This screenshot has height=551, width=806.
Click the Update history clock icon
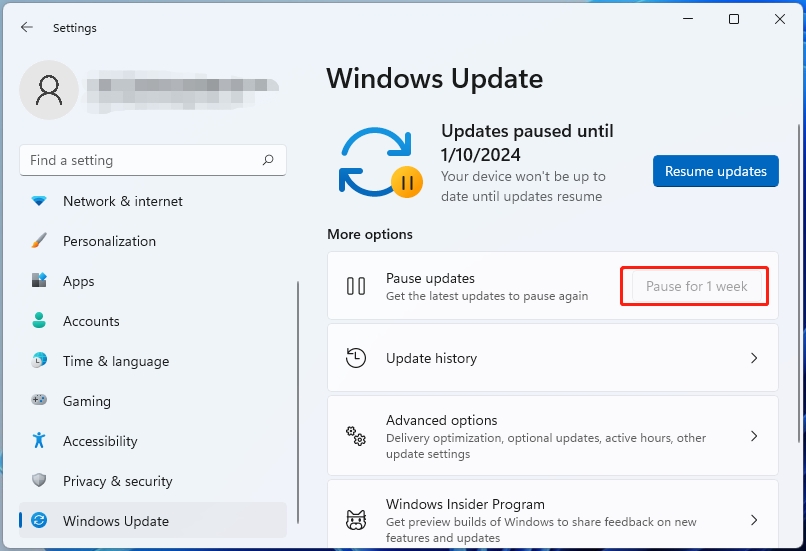click(x=356, y=358)
